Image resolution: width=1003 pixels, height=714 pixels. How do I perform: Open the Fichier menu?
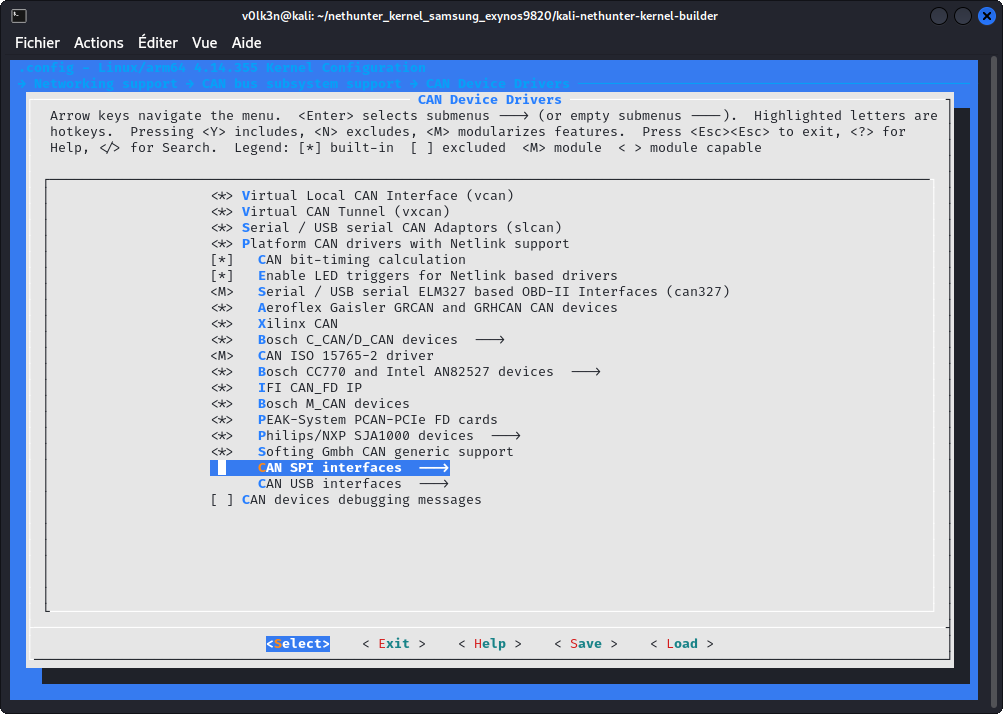tap(37, 43)
